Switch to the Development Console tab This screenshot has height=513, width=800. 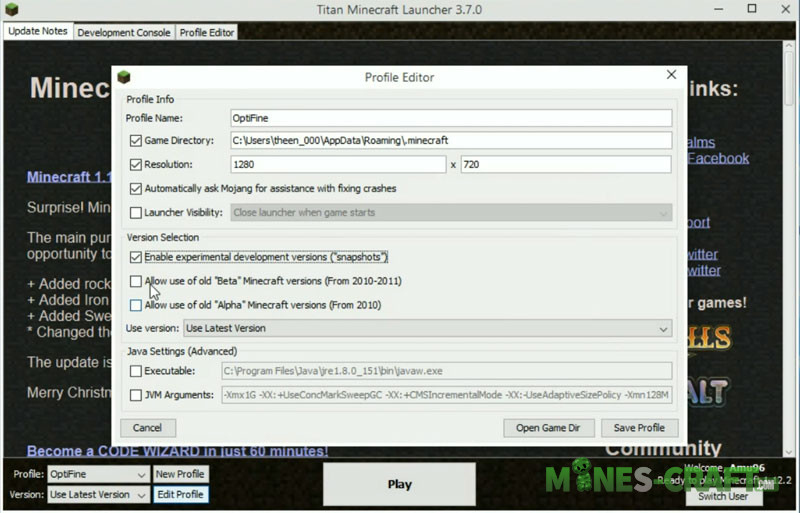124,32
